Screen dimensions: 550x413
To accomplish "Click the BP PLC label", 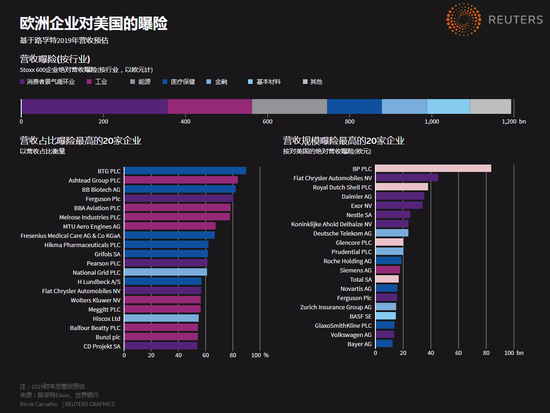I will (x=362, y=169).
